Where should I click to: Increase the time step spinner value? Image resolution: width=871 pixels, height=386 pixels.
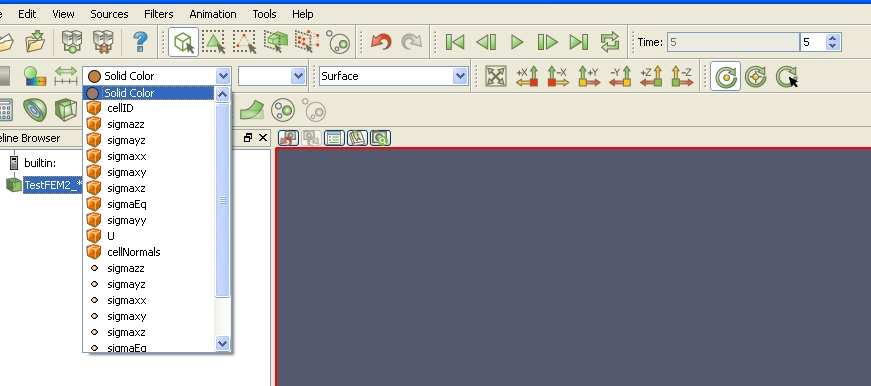pyautogui.click(x=832, y=38)
